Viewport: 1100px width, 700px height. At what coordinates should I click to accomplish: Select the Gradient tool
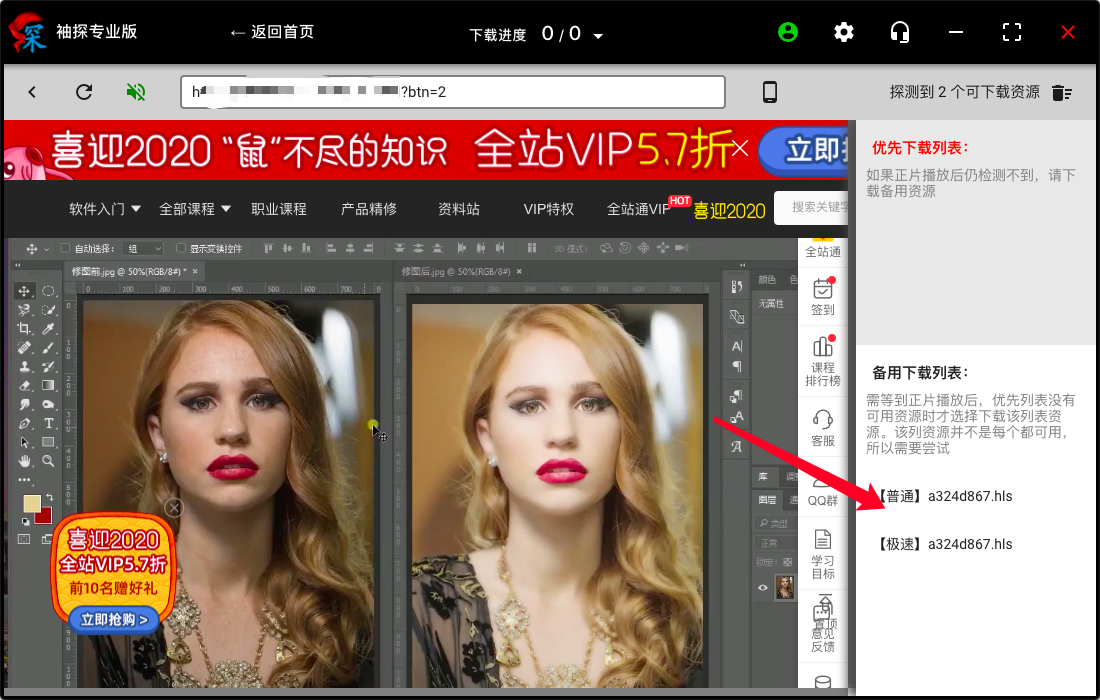[x=48, y=385]
